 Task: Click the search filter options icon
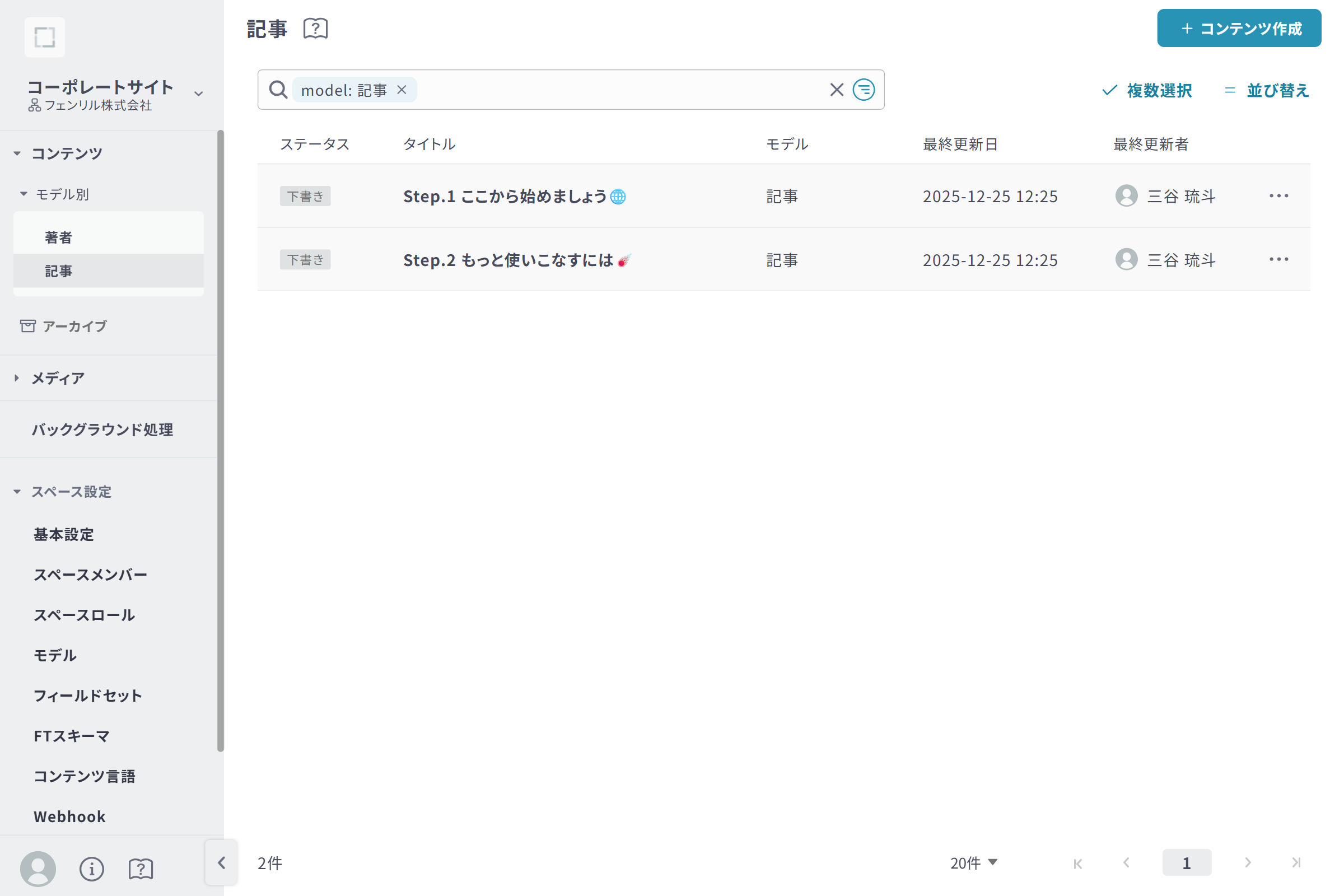click(x=864, y=90)
